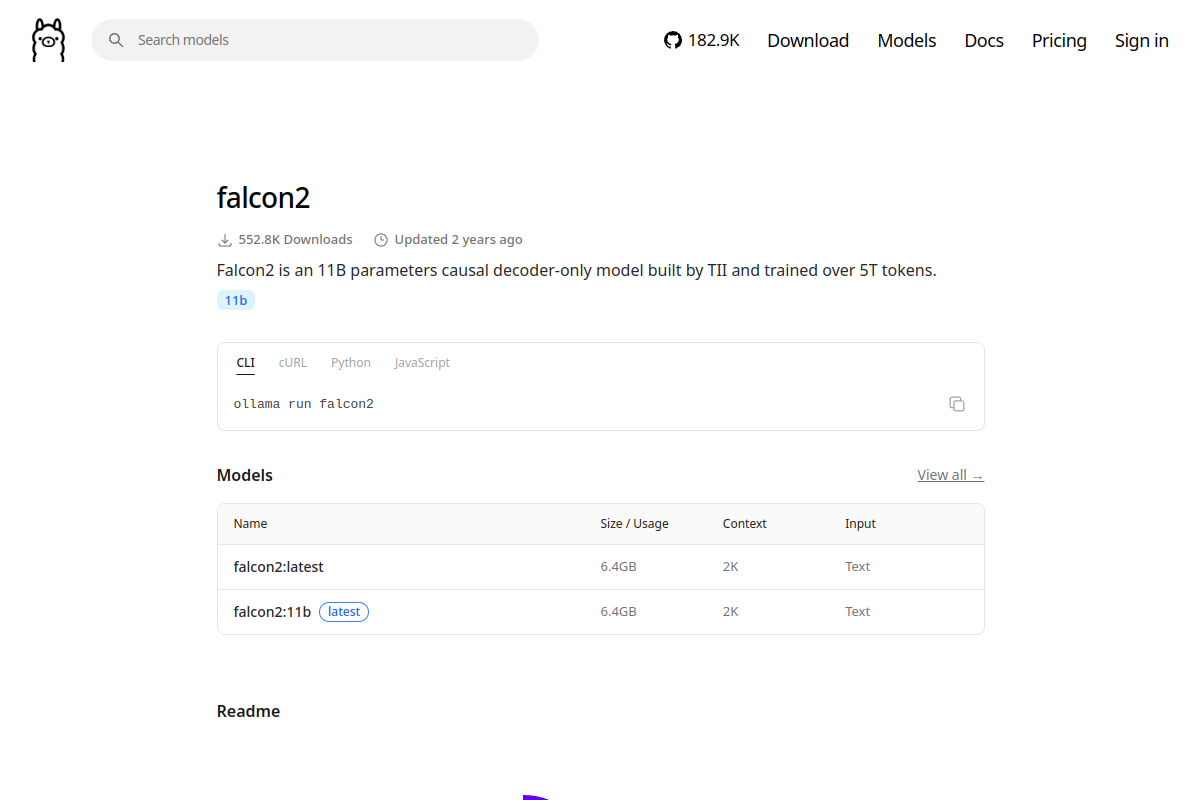Click 2K context in falcon2:latest row
1200x800 pixels.
coord(731,567)
